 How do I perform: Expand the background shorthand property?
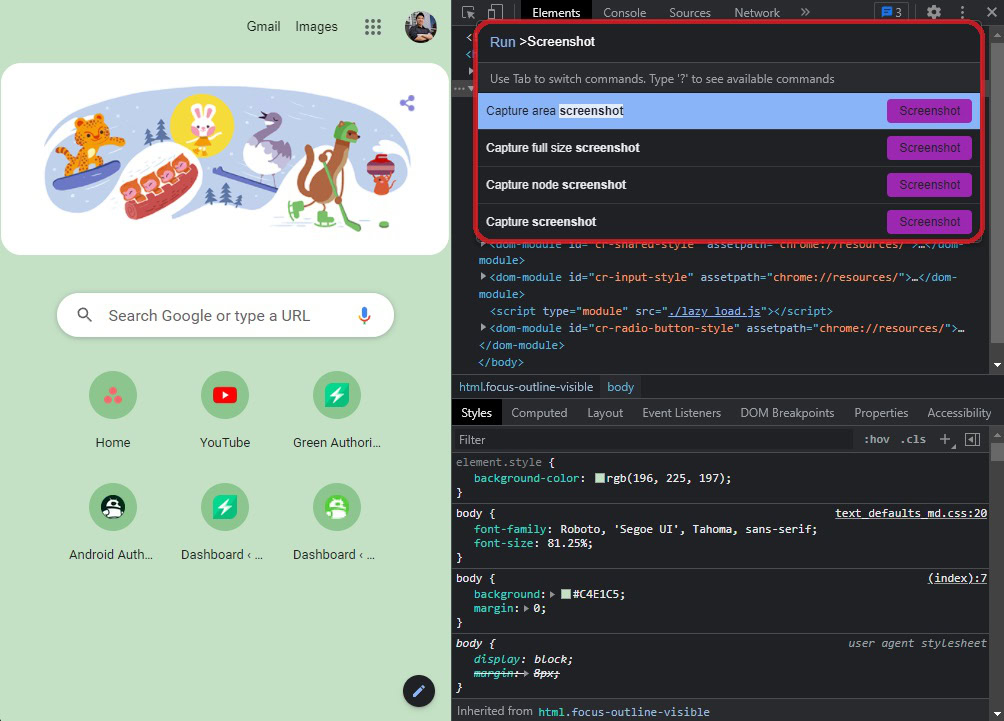click(553, 594)
